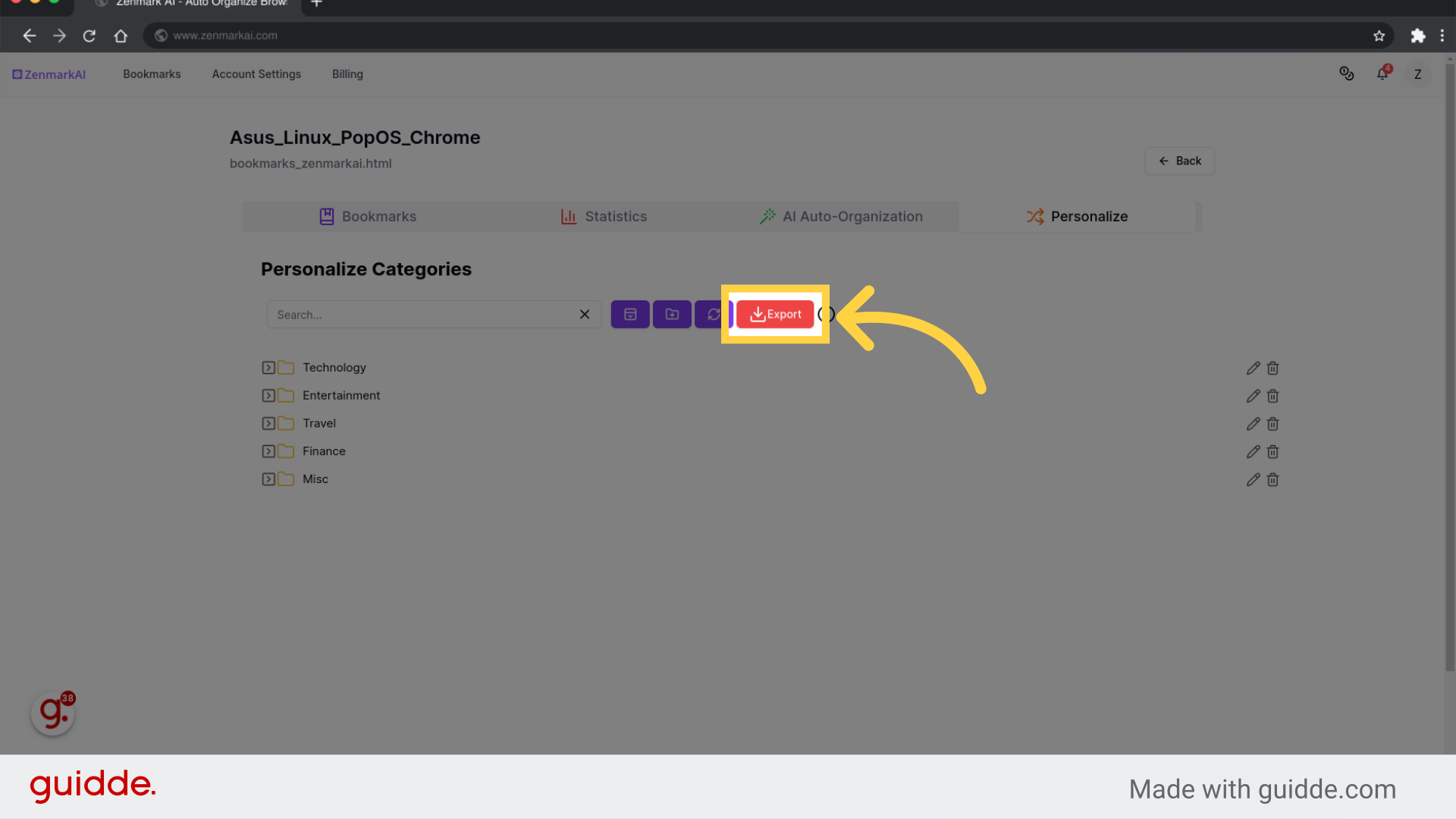
Task: Click the Export button
Action: pos(775,314)
